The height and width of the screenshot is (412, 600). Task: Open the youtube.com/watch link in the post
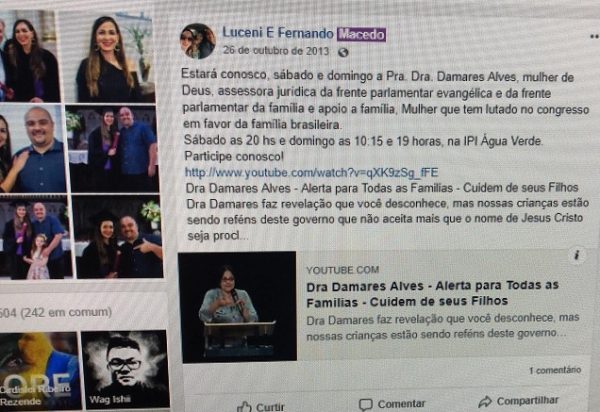click(311, 173)
